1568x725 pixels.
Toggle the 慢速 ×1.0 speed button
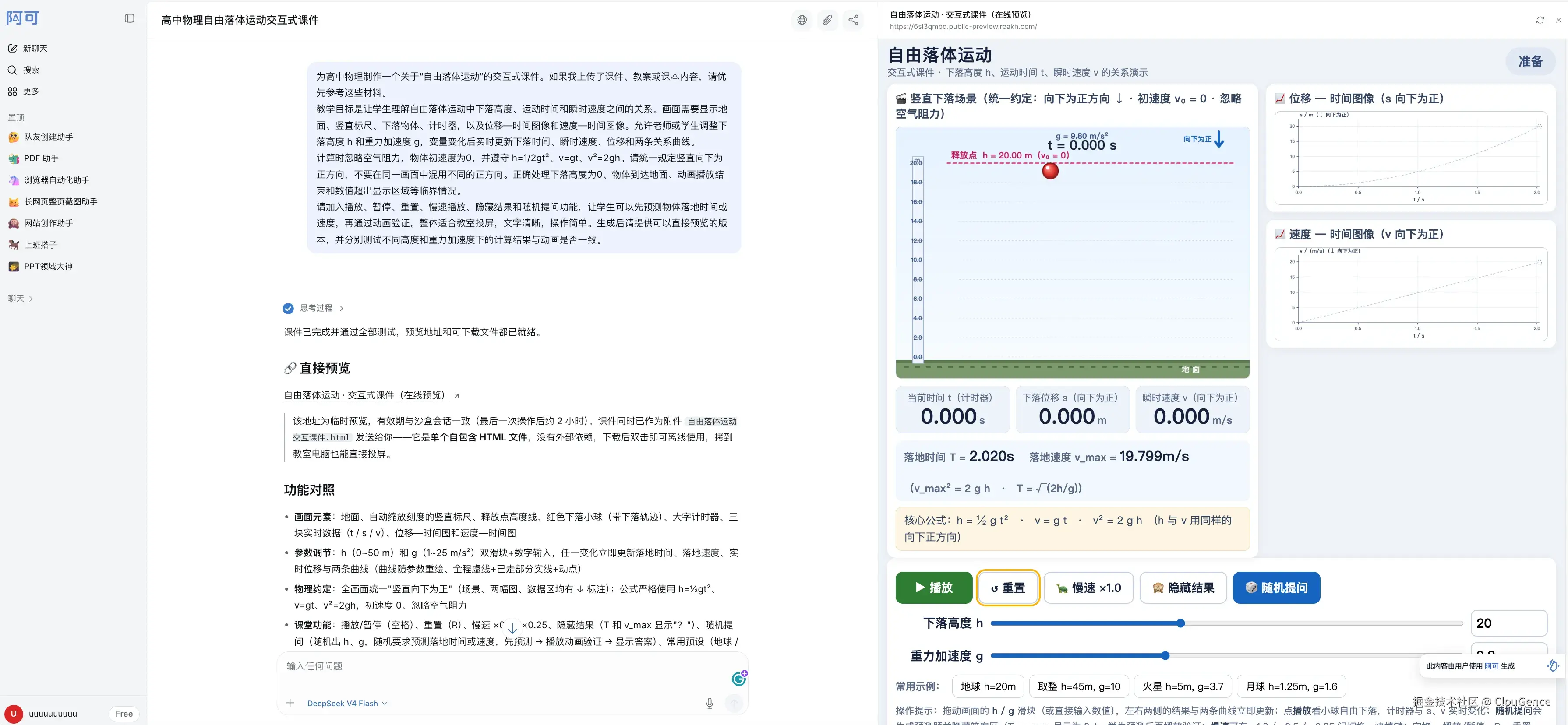1088,588
